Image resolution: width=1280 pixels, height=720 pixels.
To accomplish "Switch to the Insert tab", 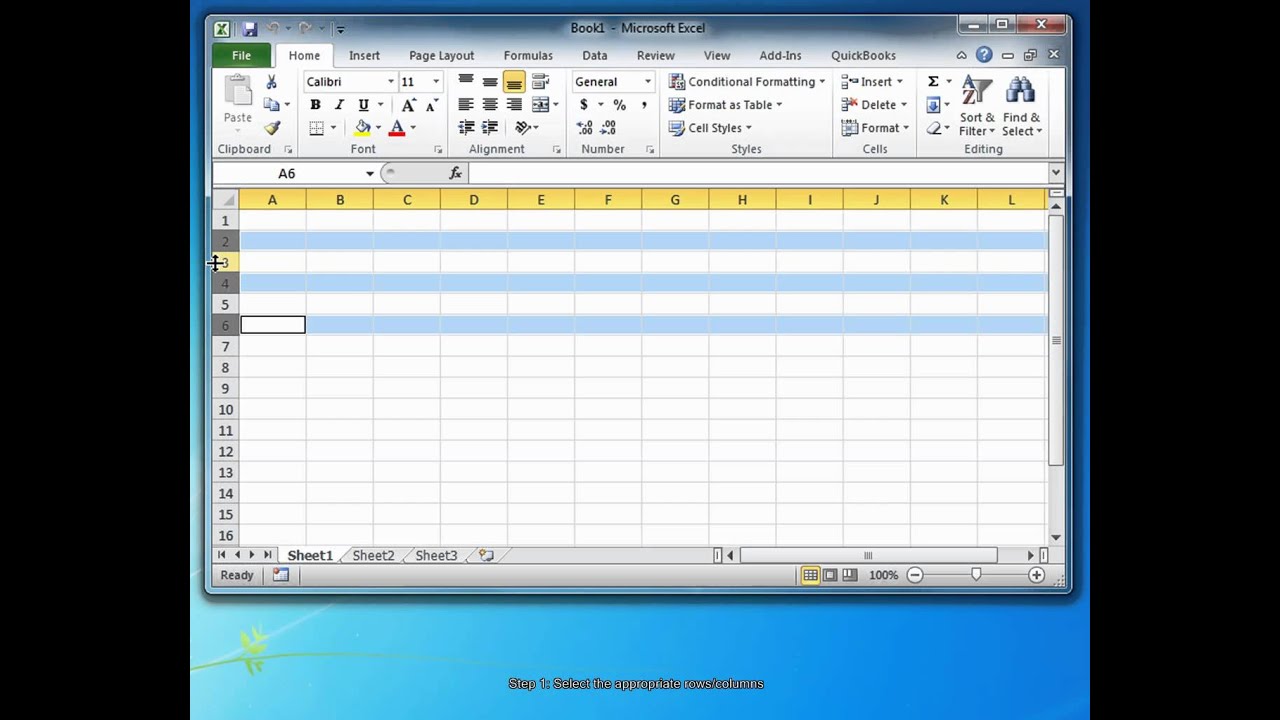I will point(364,56).
